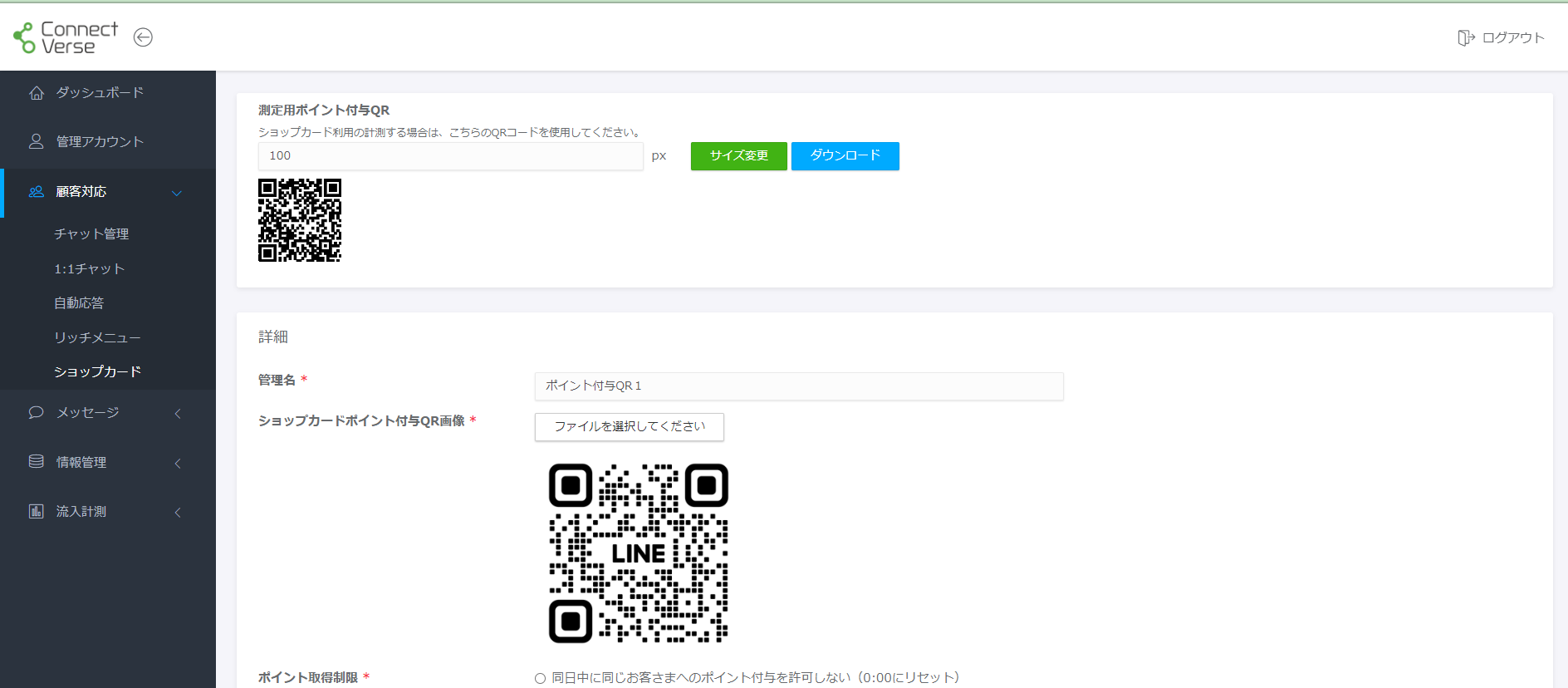
Task: Open 自動応答 submenu item
Action: [x=79, y=303]
